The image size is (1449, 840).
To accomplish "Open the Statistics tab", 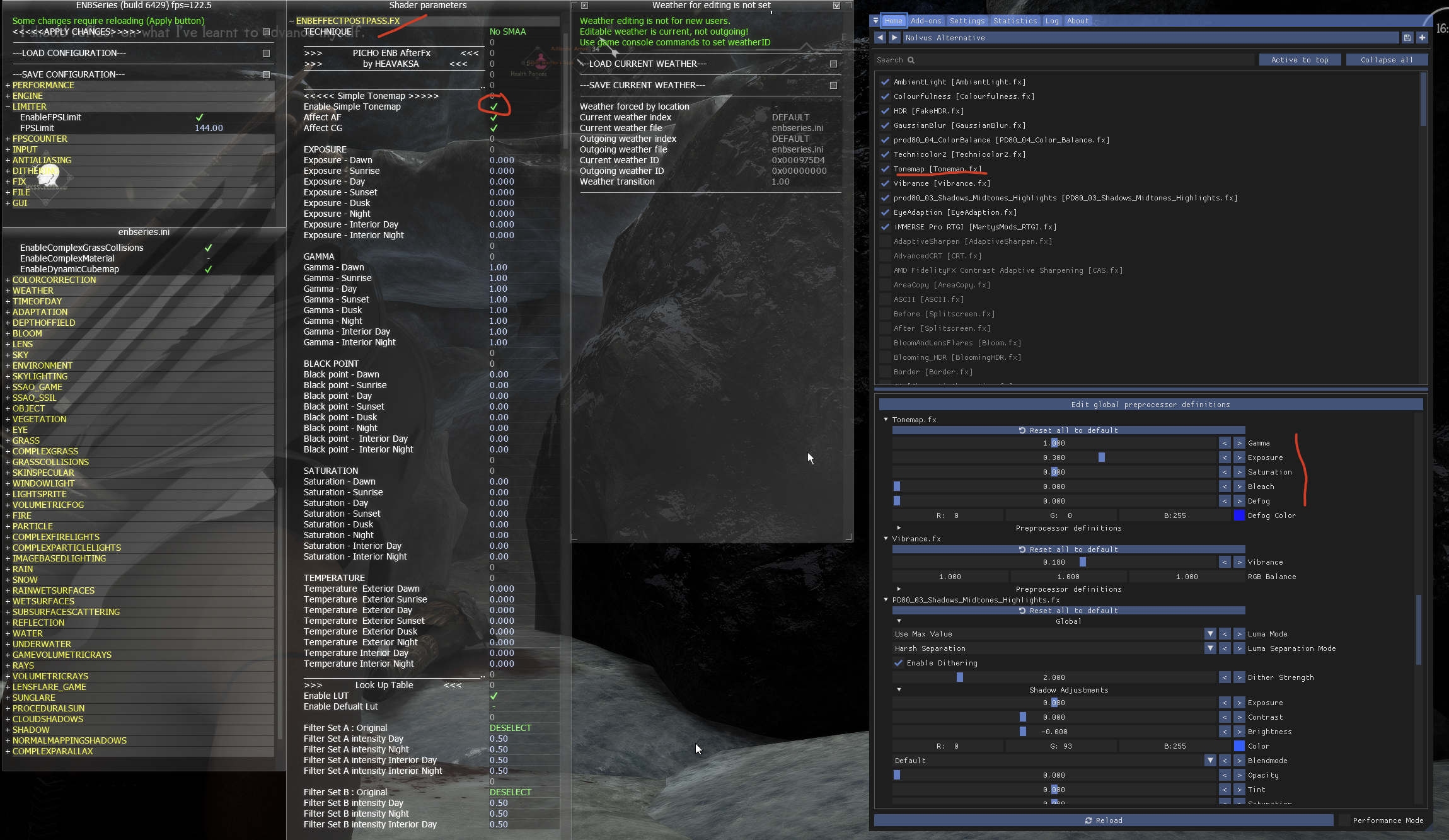I will tap(1015, 21).
